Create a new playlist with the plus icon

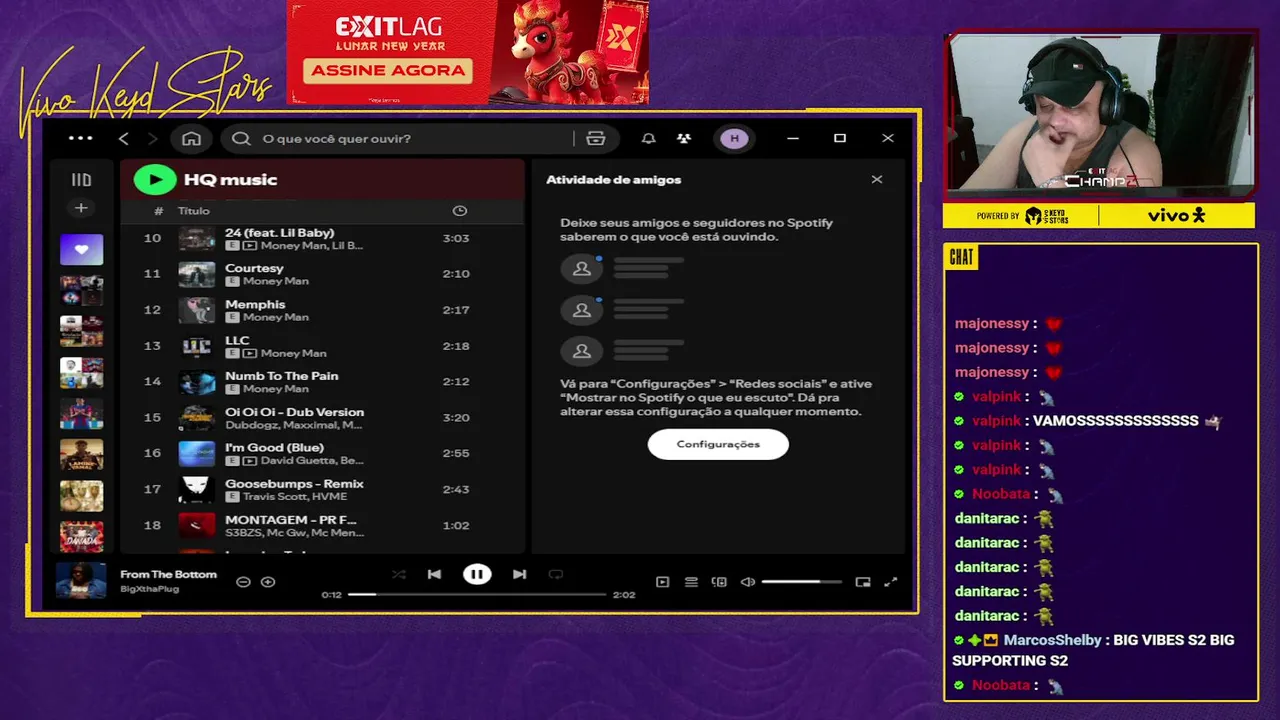pyautogui.click(x=81, y=208)
